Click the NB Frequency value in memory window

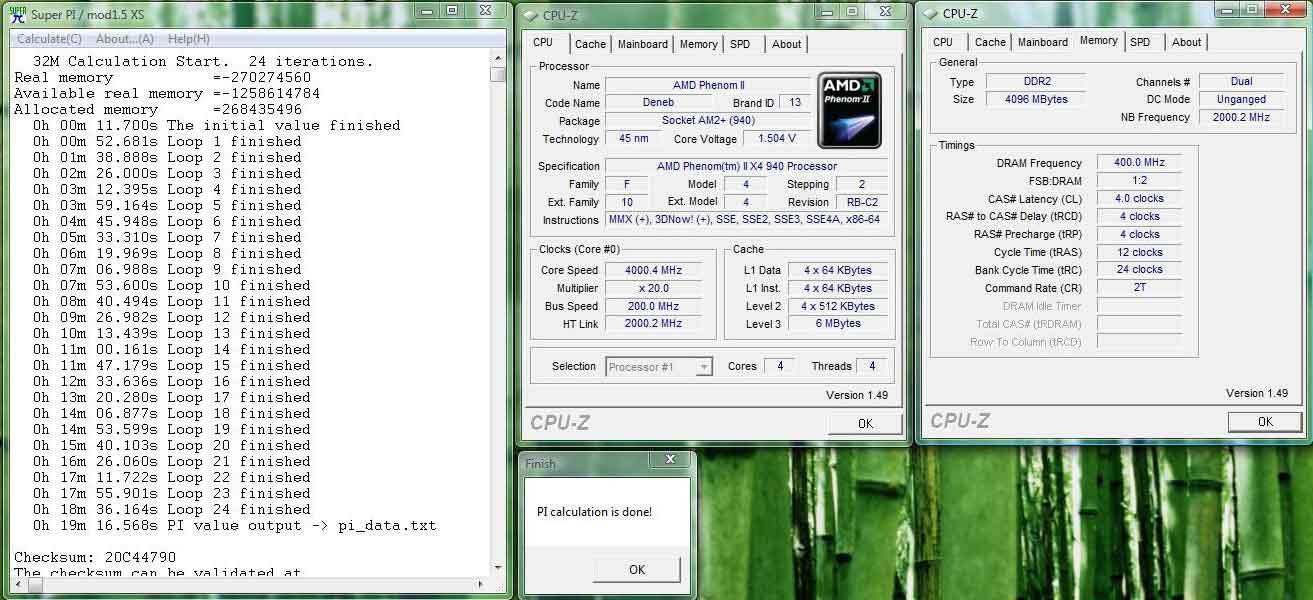[1242, 118]
